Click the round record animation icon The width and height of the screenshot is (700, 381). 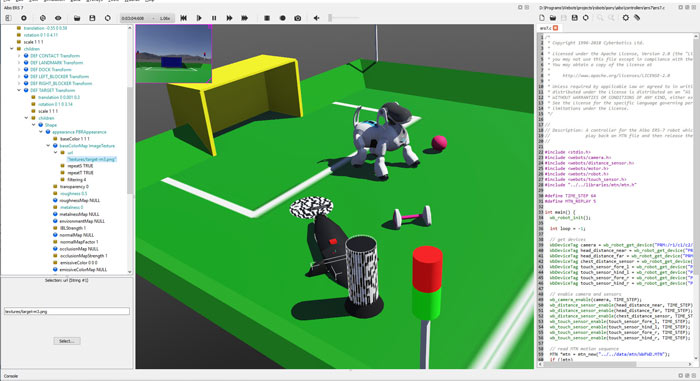tap(282, 18)
